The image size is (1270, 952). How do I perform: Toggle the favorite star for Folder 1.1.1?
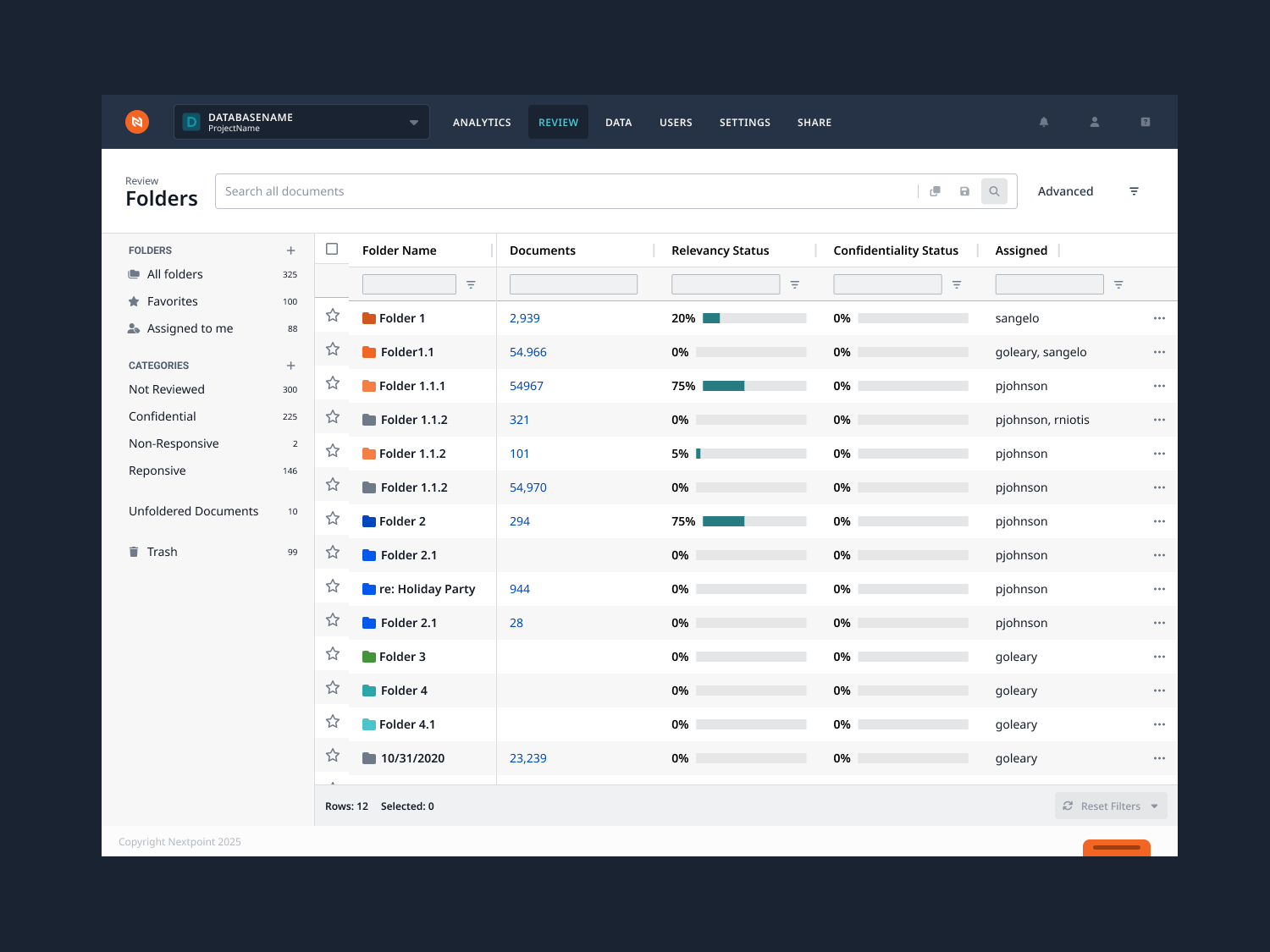[x=333, y=383]
